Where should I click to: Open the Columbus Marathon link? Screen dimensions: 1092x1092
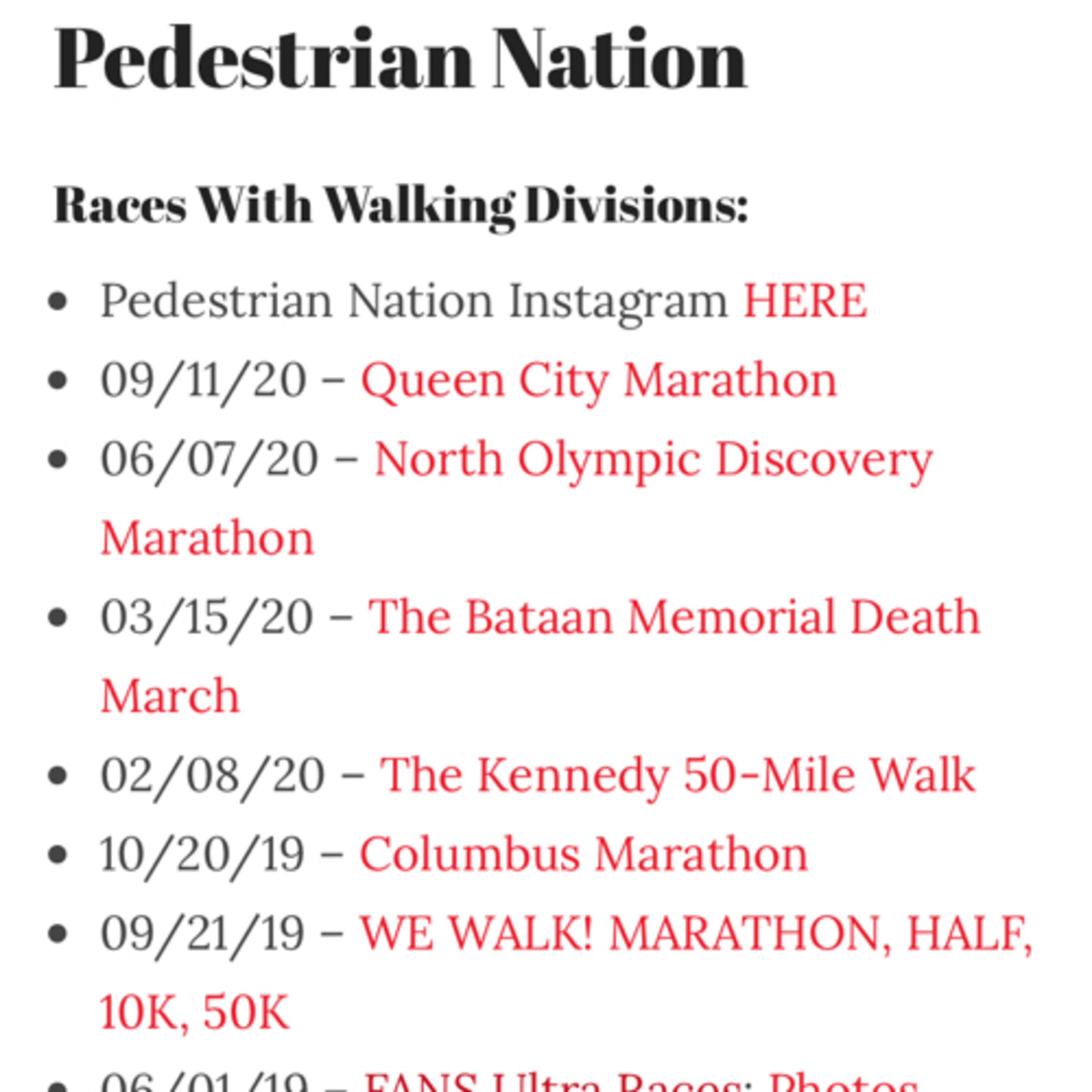tap(583, 854)
